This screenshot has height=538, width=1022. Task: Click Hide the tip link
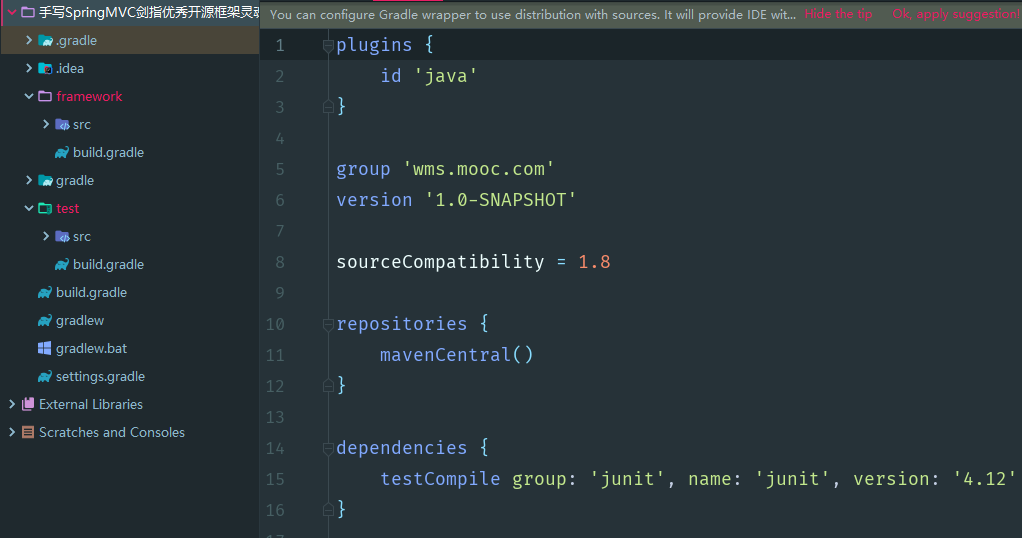point(838,14)
